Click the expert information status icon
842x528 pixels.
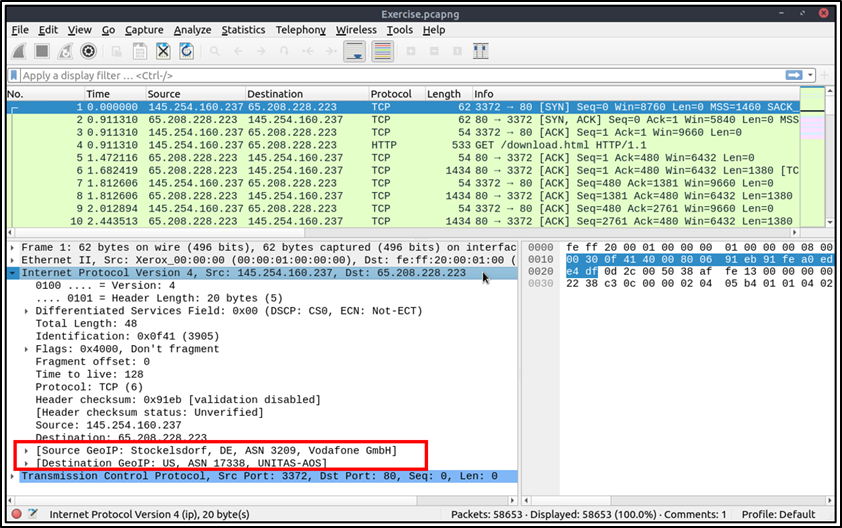(15, 514)
